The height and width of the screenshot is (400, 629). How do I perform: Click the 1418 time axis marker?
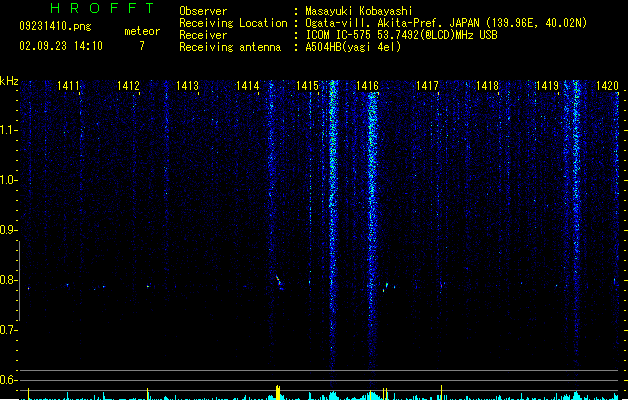point(487,86)
